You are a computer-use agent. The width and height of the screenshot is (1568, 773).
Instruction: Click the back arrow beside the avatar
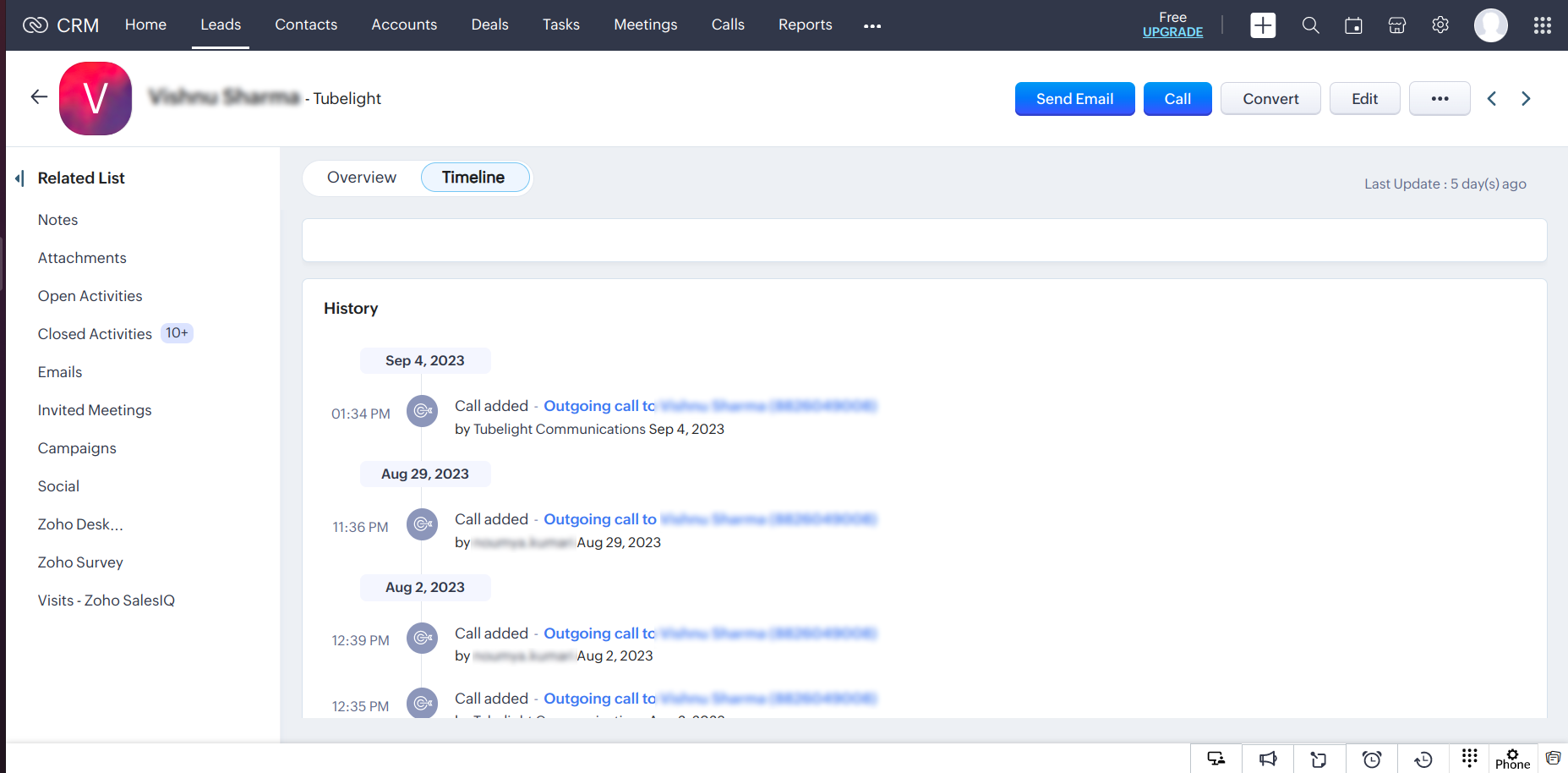pyautogui.click(x=39, y=97)
